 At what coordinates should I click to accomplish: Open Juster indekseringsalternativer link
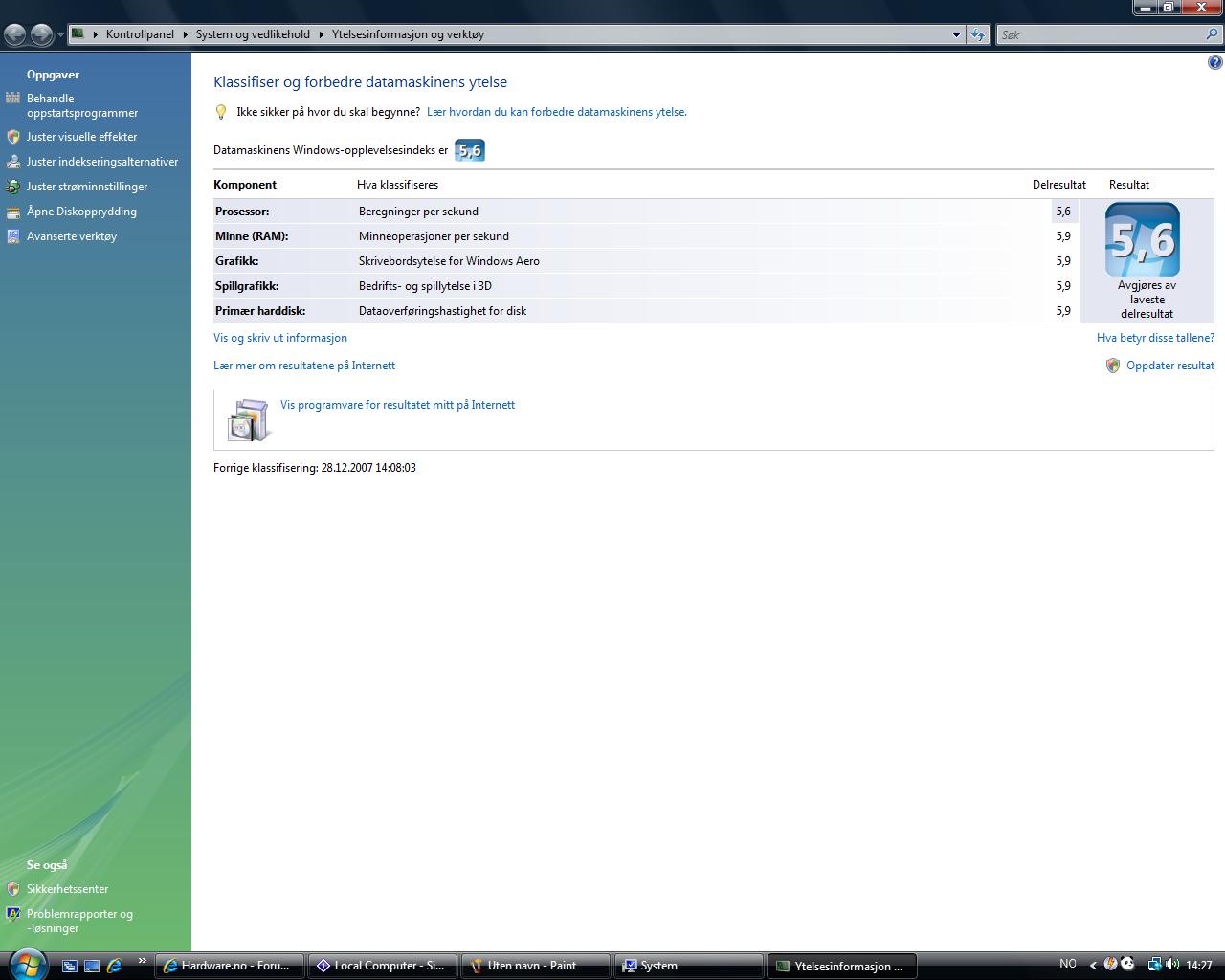102,162
